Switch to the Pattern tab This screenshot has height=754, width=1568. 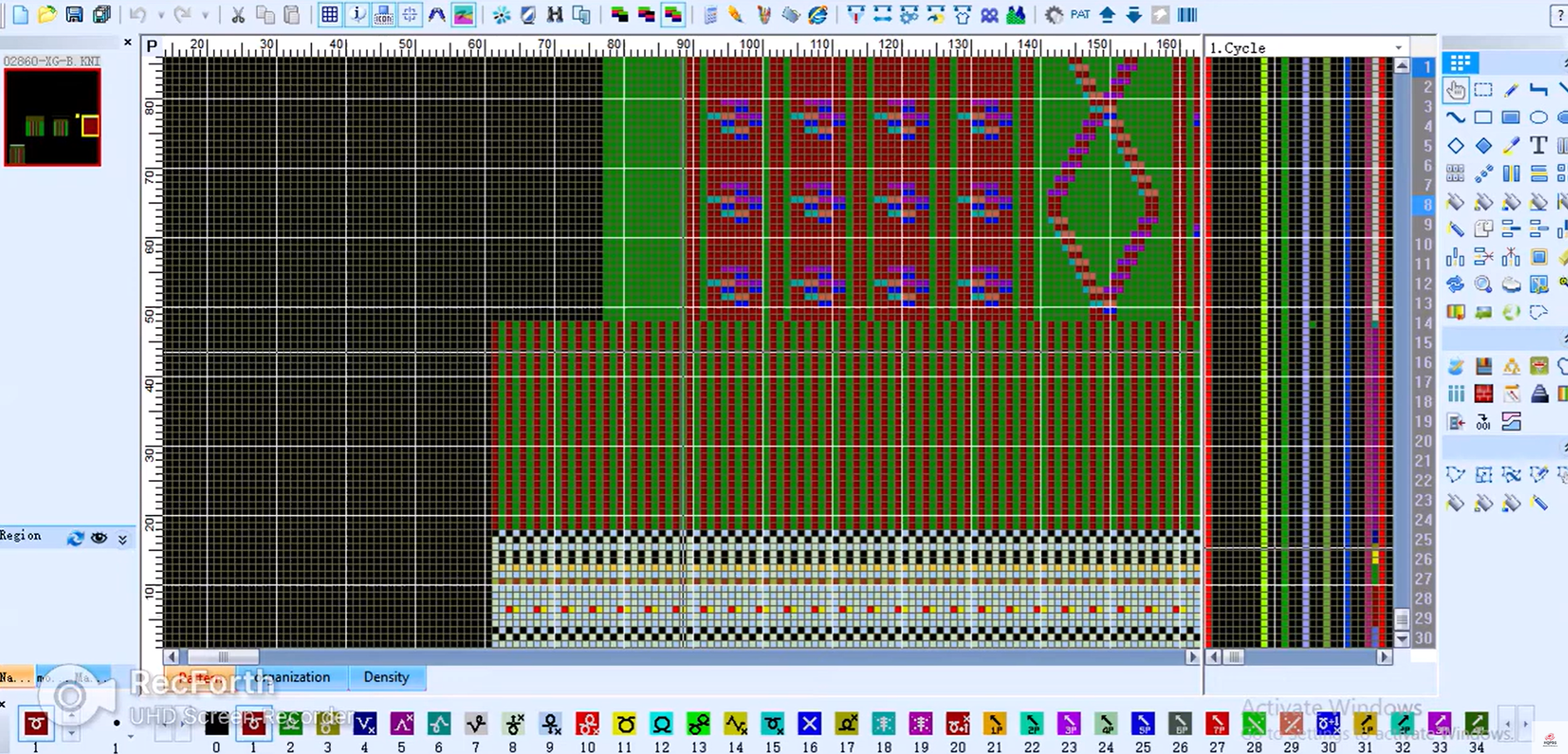pos(199,677)
